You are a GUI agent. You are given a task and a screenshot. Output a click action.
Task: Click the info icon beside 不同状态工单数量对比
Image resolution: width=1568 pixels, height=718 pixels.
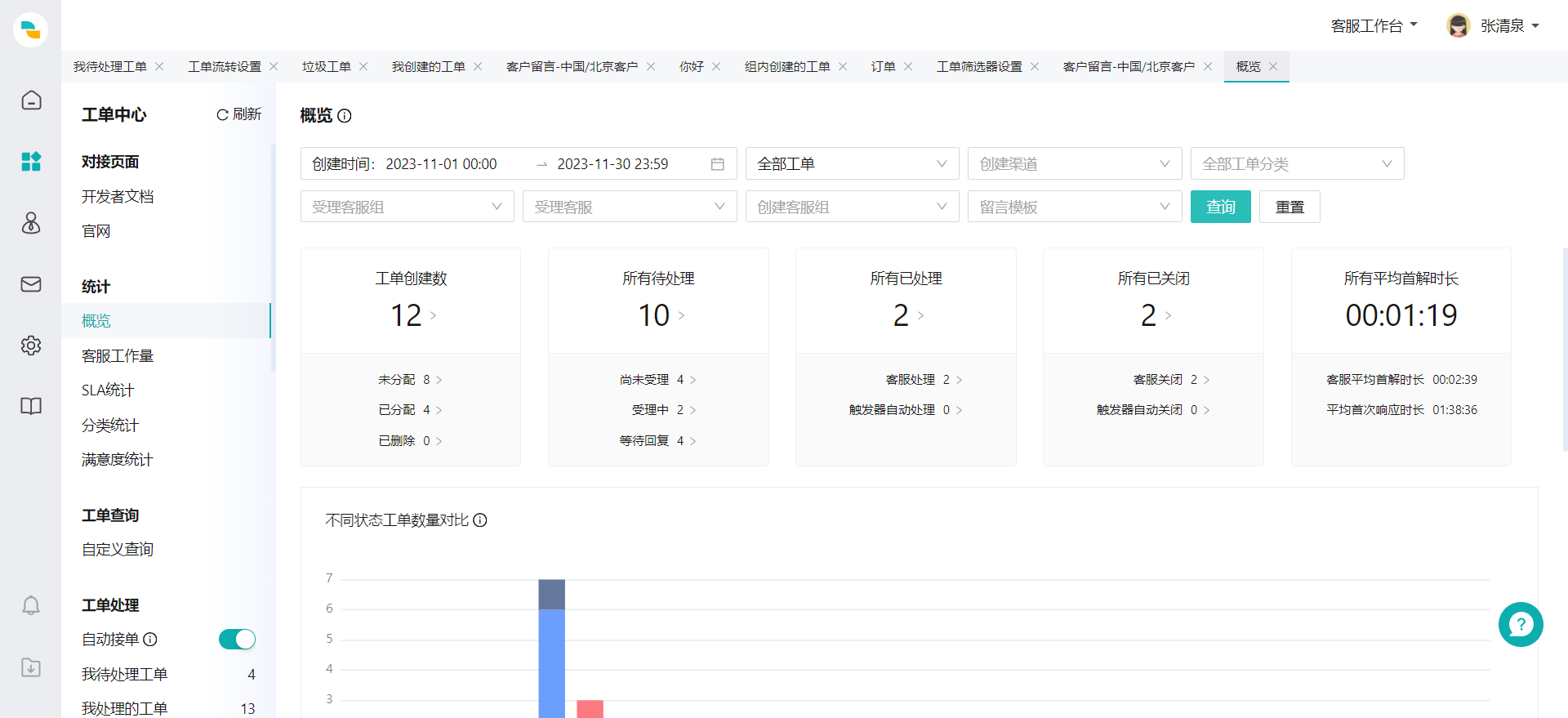pos(480,520)
